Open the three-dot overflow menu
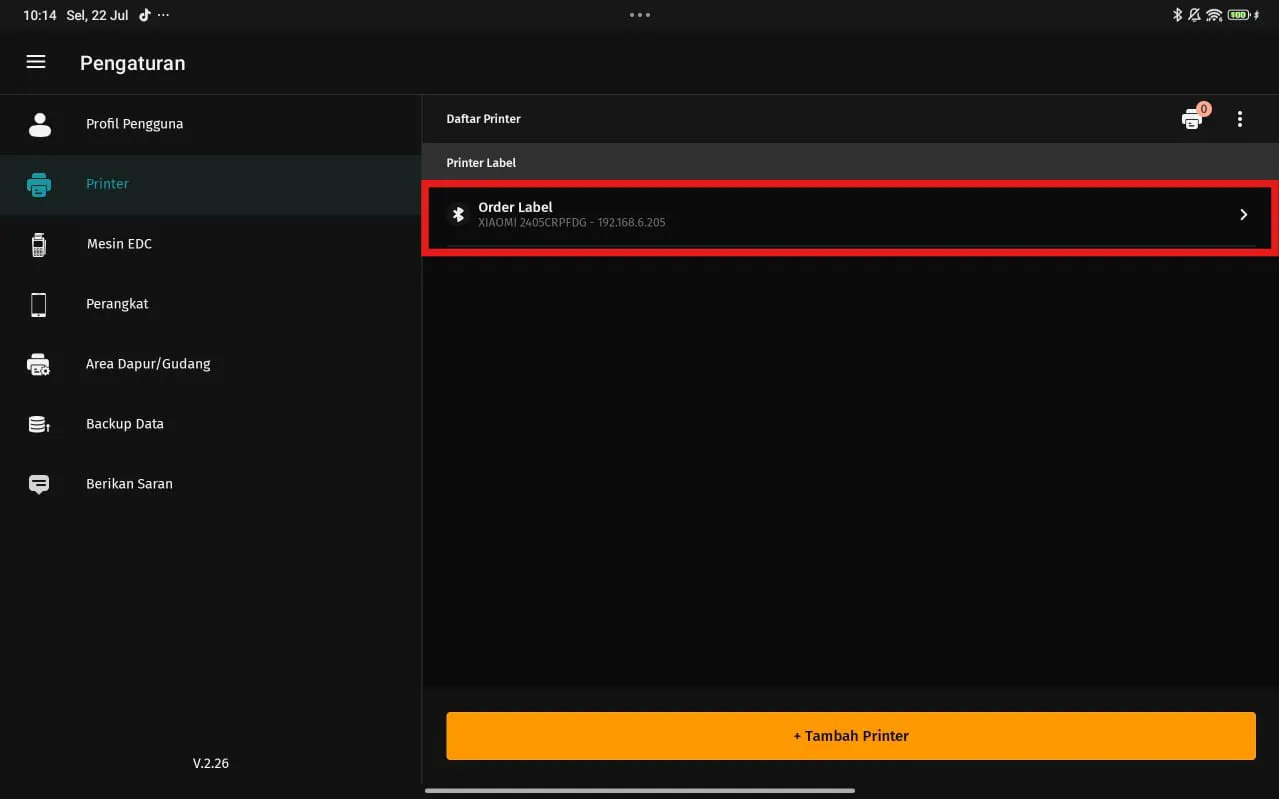The height and width of the screenshot is (799, 1279). pos(1240,119)
